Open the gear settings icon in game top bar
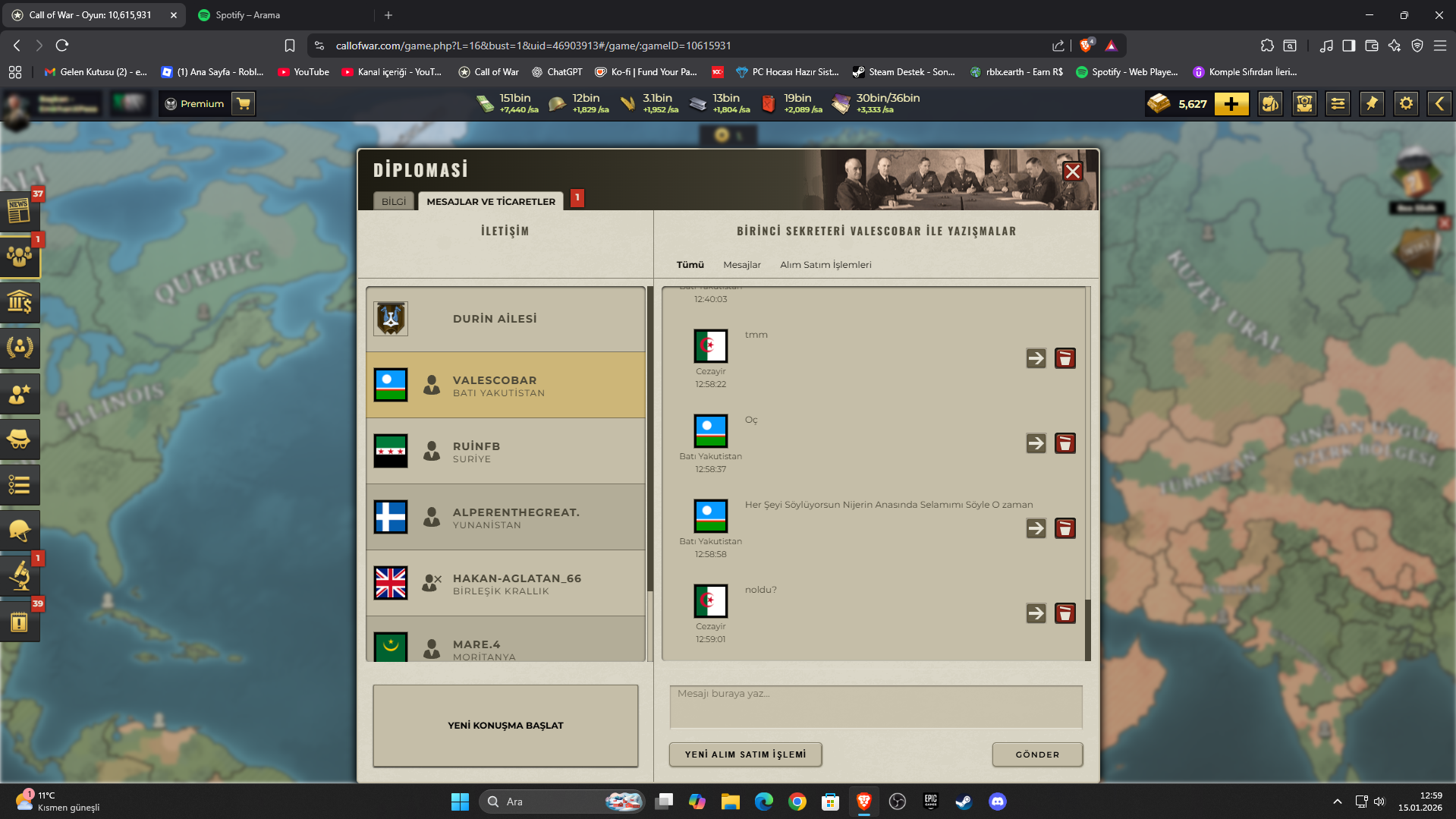Image resolution: width=1456 pixels, height=819 pixels. point(1406,103)
